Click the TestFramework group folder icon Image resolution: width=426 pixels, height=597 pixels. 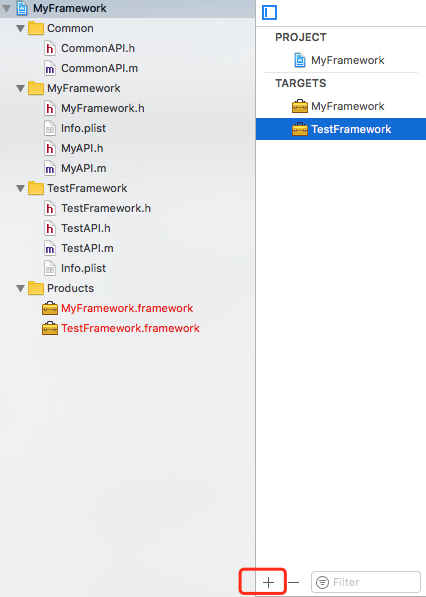(x=36, y=188)
